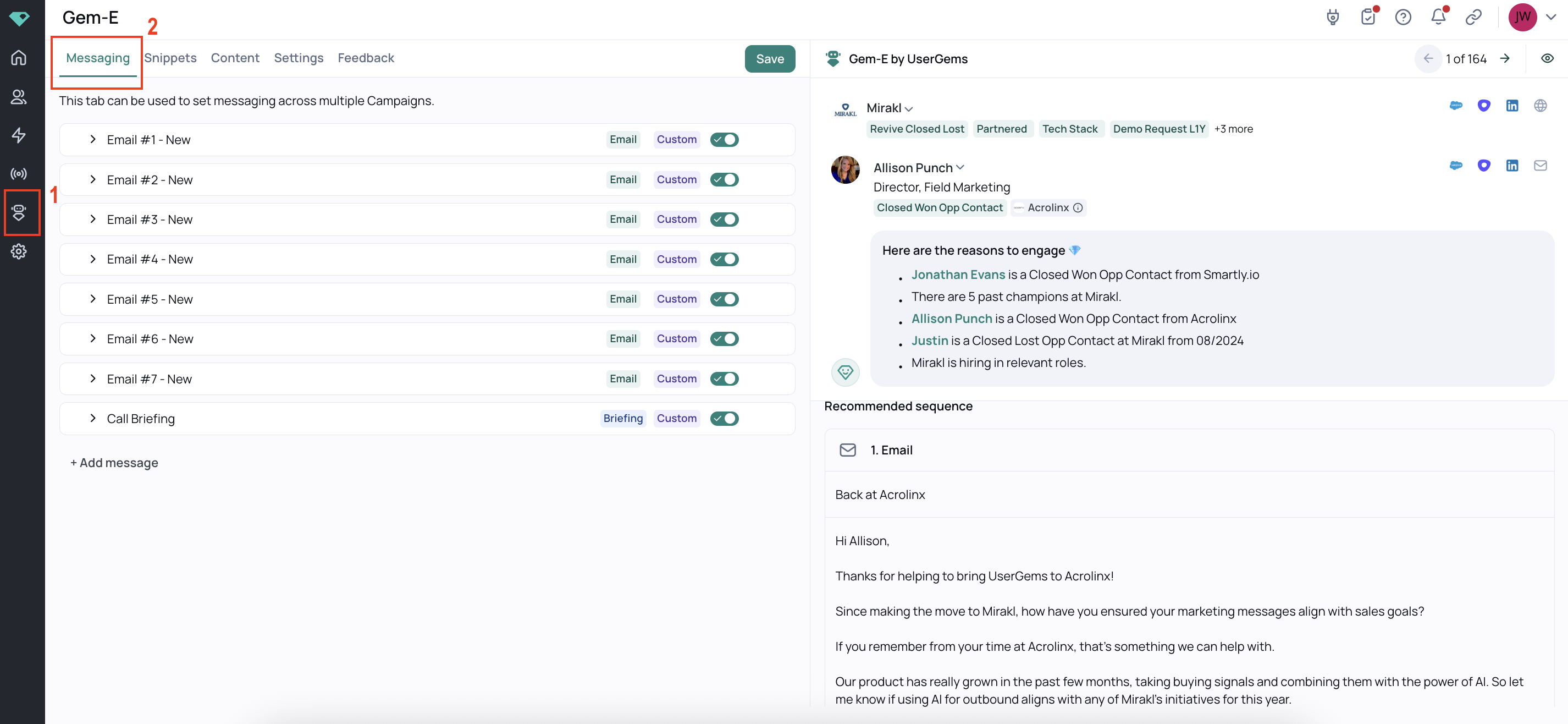Click the Back at Acrolinx subject line
Image resolution: width=1568 pixels, height=724 pixels.
pos(880,495)
